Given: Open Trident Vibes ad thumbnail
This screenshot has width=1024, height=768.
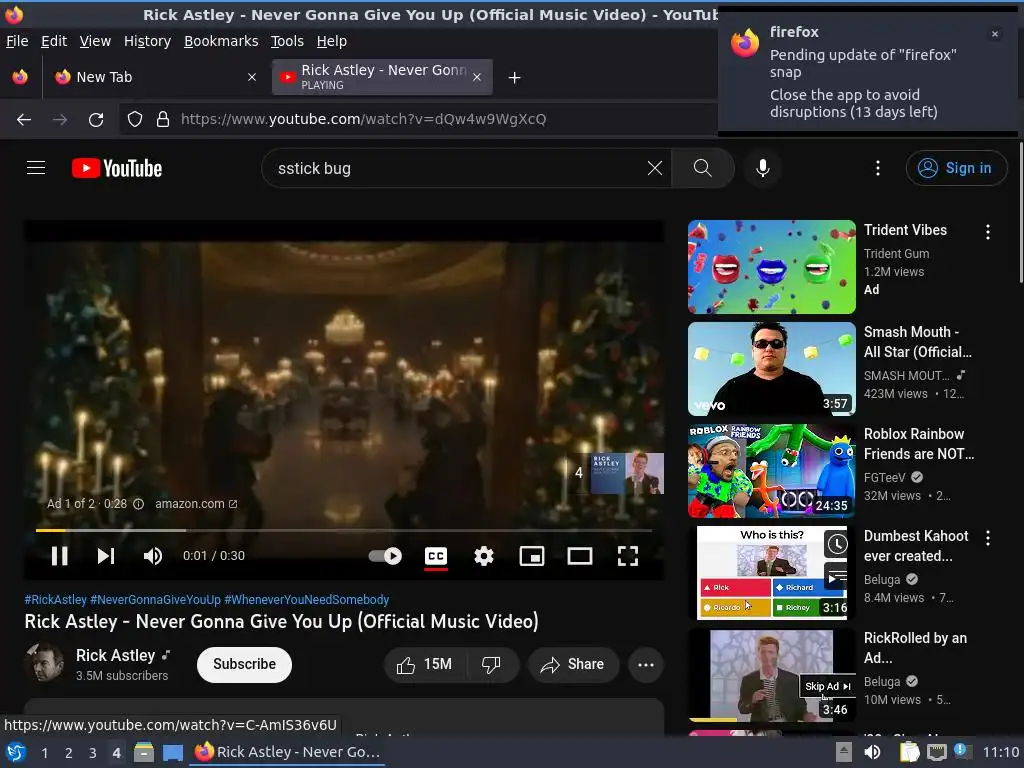Looking at the screenshot, I should point(771,267).
